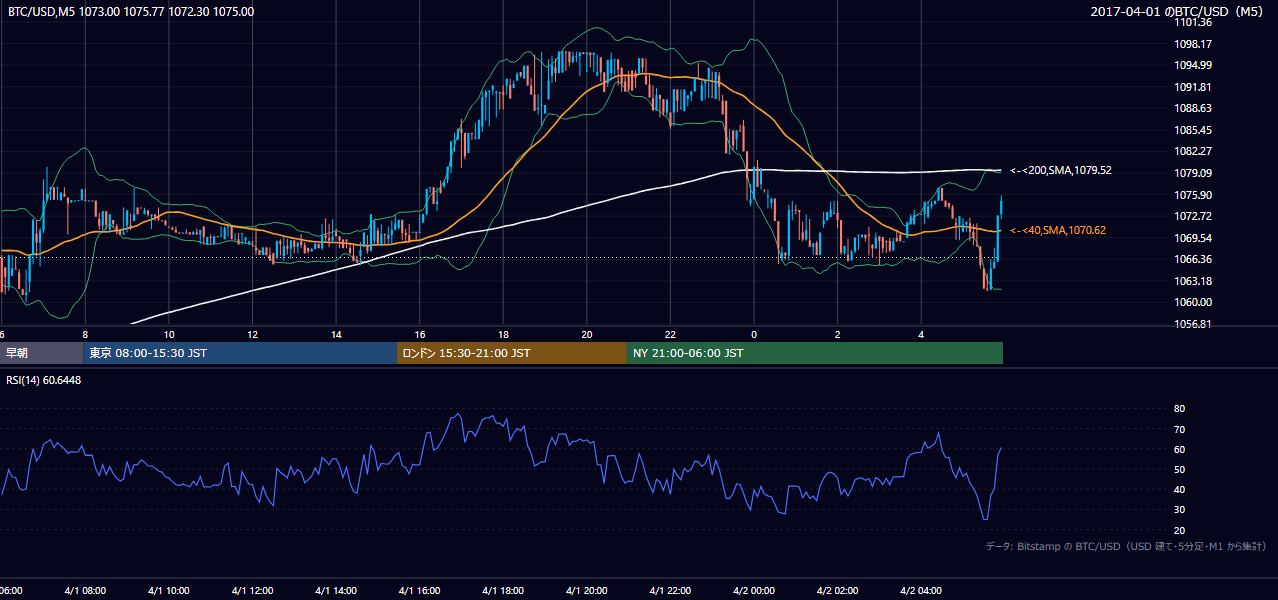This screenshot has width=1278, height=600.
Task: Click RSI scale value 50
Action: (1179, 469)
